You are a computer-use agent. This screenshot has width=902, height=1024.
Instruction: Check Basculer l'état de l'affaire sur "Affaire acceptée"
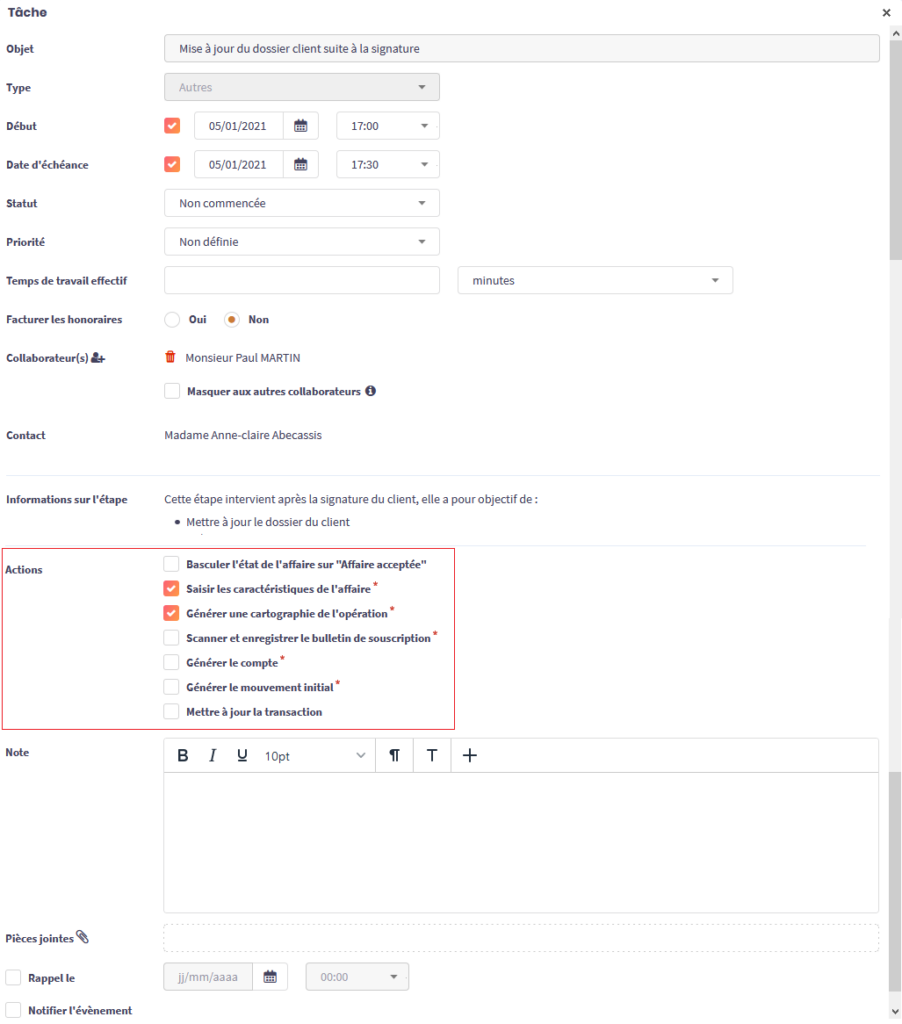tap(172, 564)
